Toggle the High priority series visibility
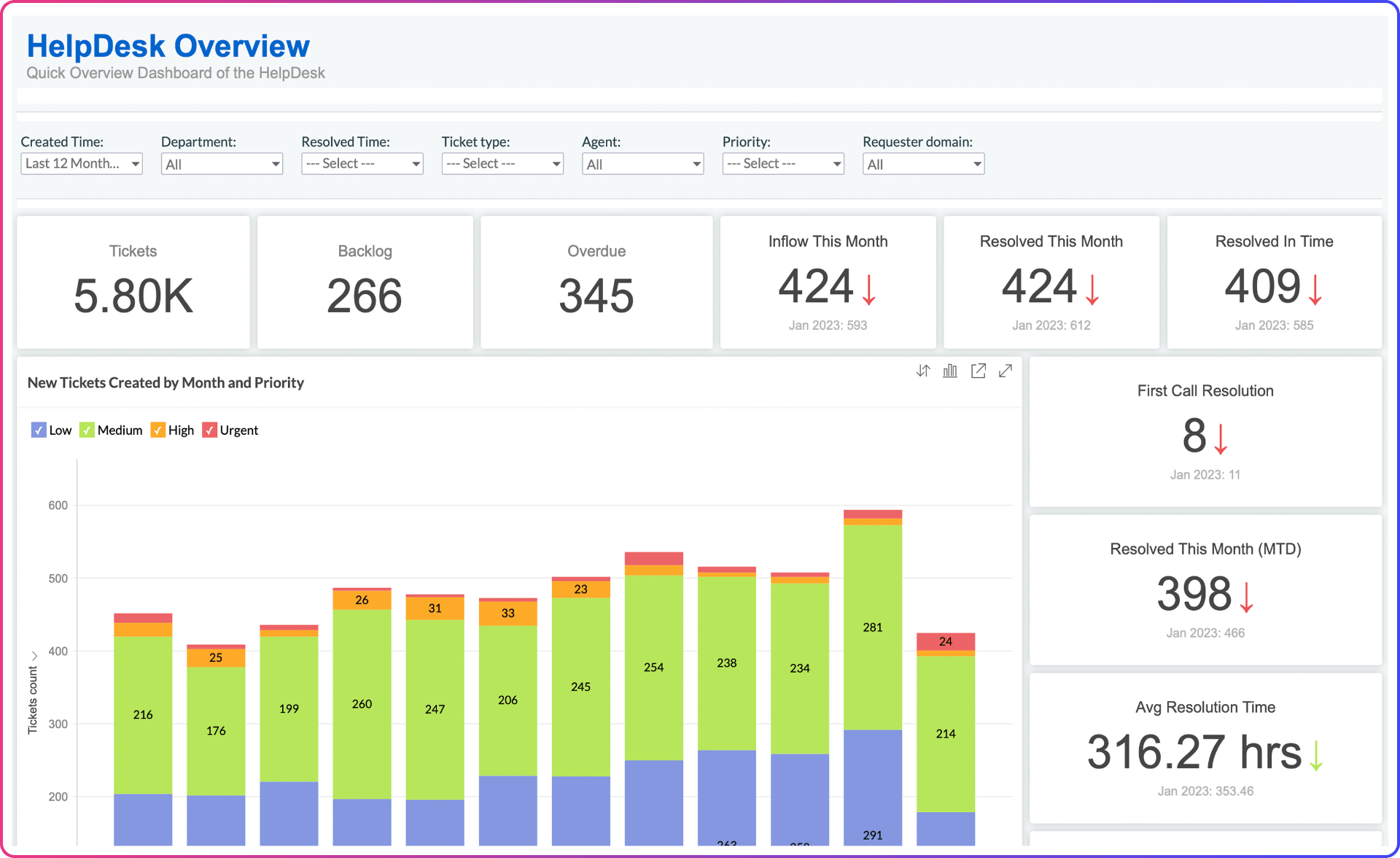Image resolution: width=1400 pixels, height=858 pixels. tap(157, 430)
